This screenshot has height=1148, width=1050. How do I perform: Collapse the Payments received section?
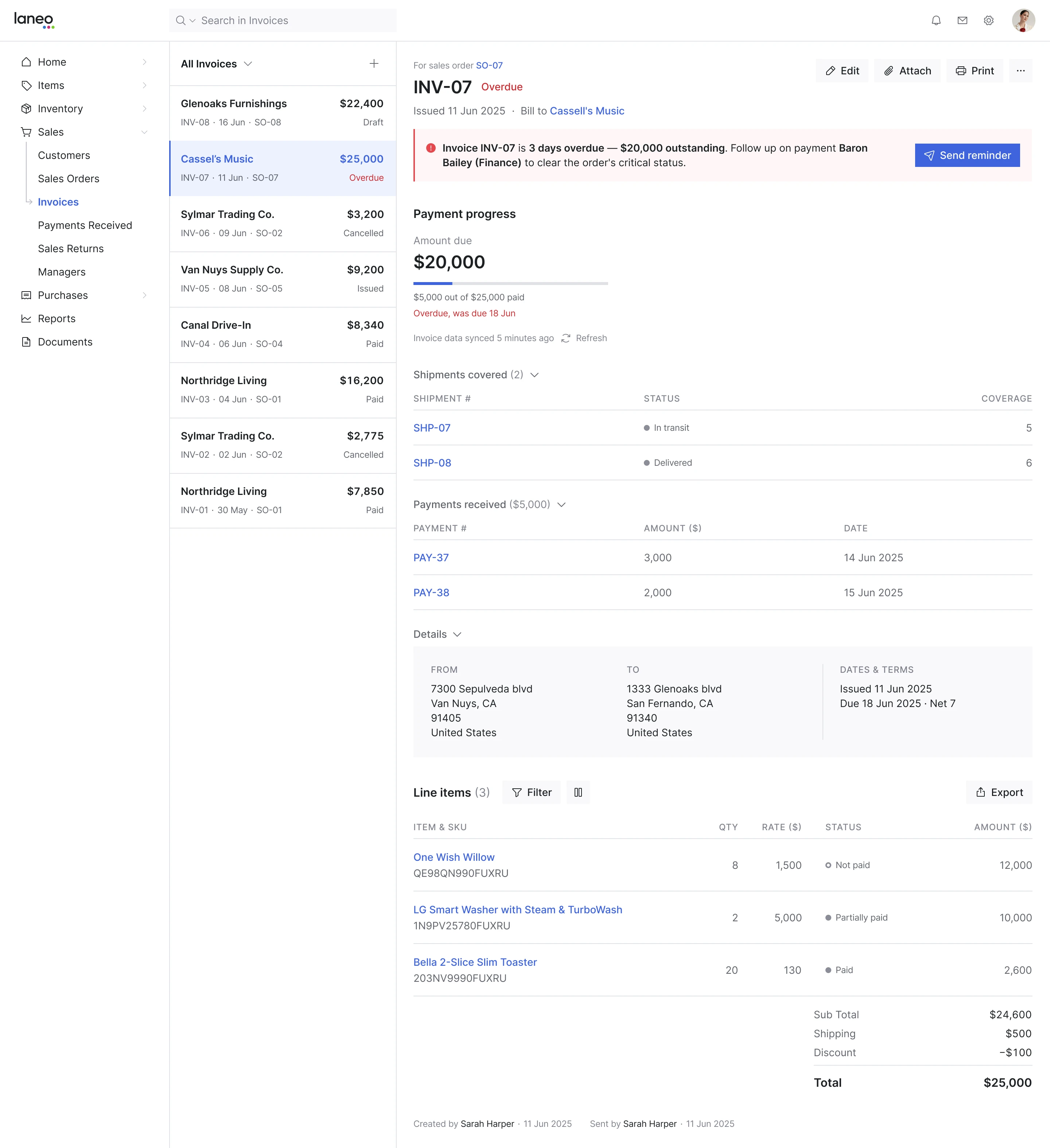point(561,504)
